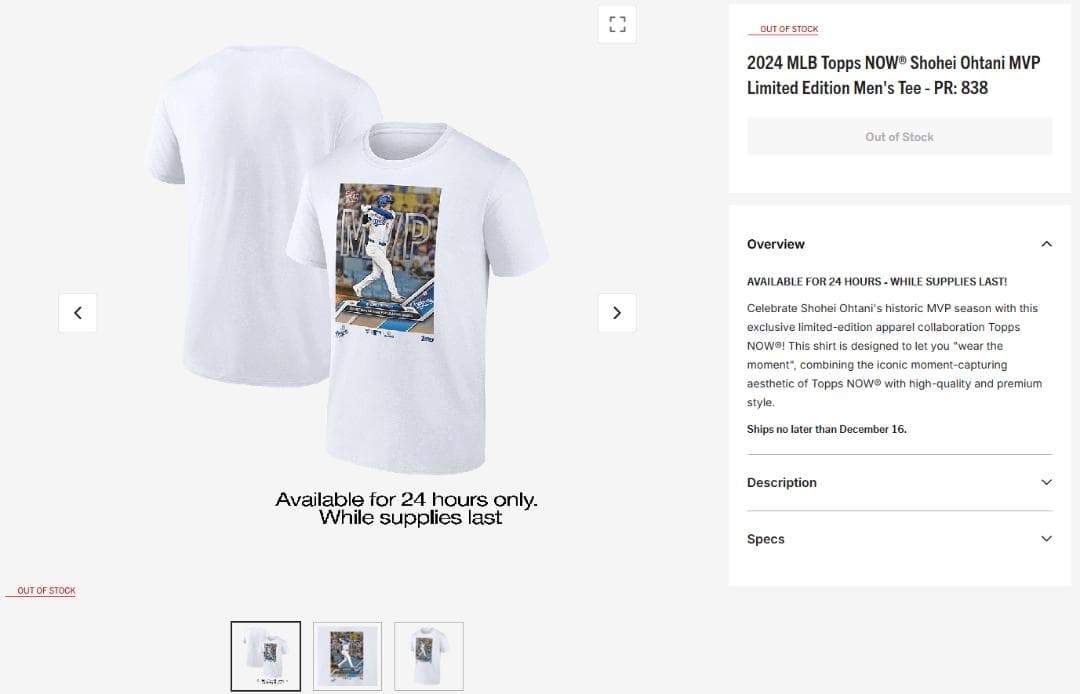Click the Description heading label
The width and height of the screenshot is (1080, 694).
click(x=782, y=482)
